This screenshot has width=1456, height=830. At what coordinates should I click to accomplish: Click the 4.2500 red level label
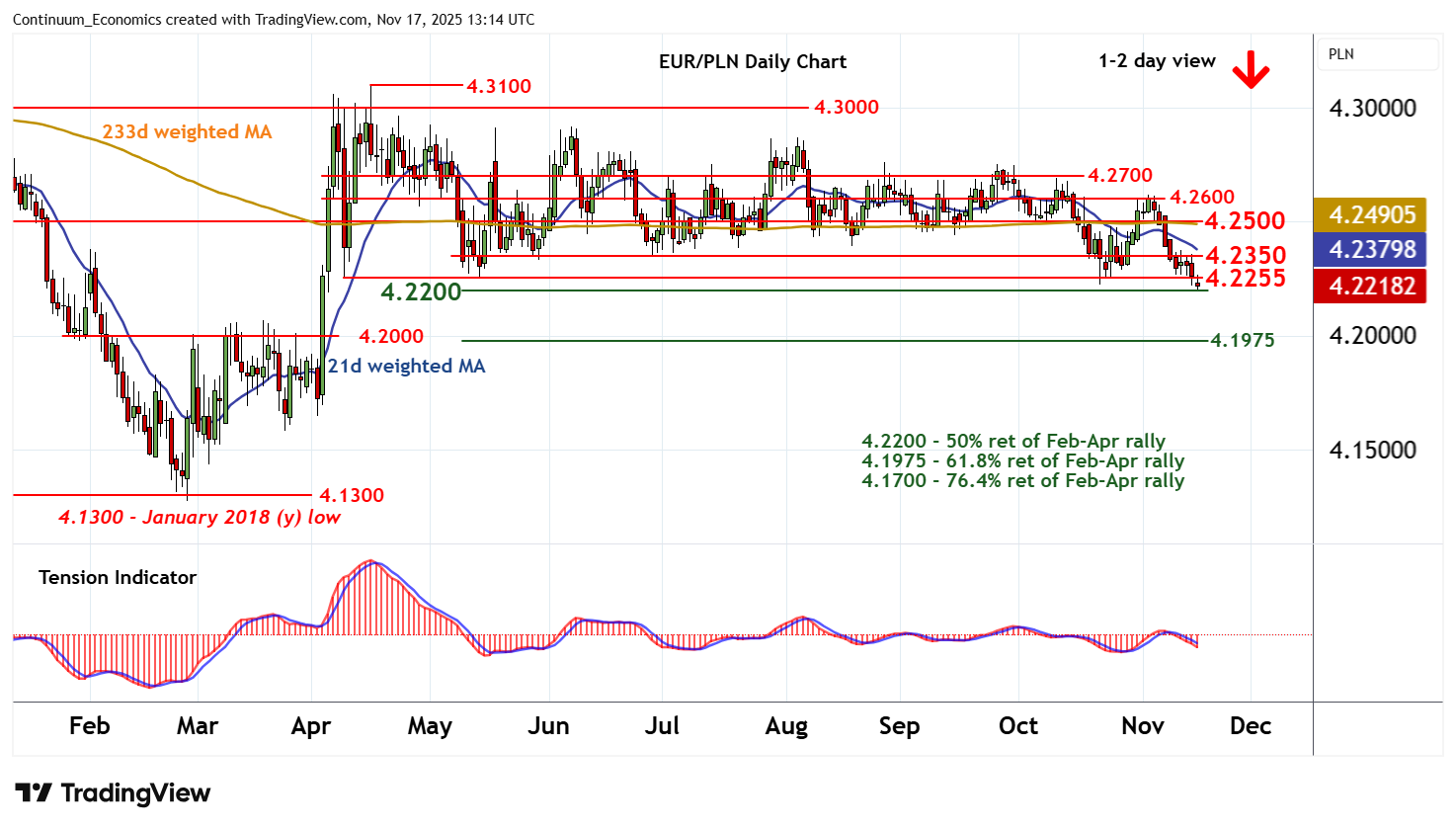coord(1245,221)
